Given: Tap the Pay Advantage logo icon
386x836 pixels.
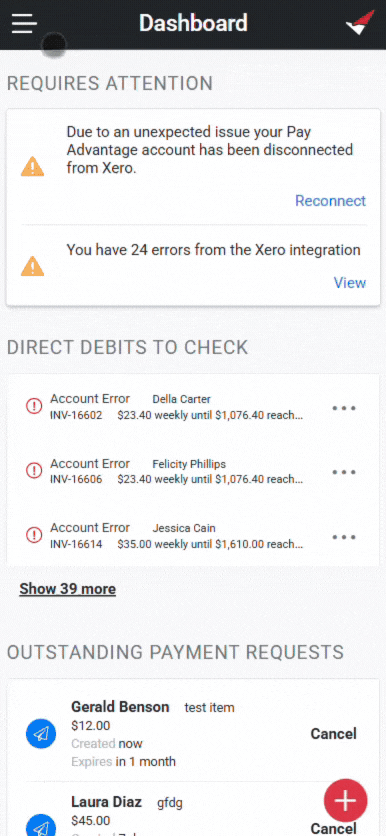Looking at the screenshot, I should pyautogui.click(x=360, y=23).
